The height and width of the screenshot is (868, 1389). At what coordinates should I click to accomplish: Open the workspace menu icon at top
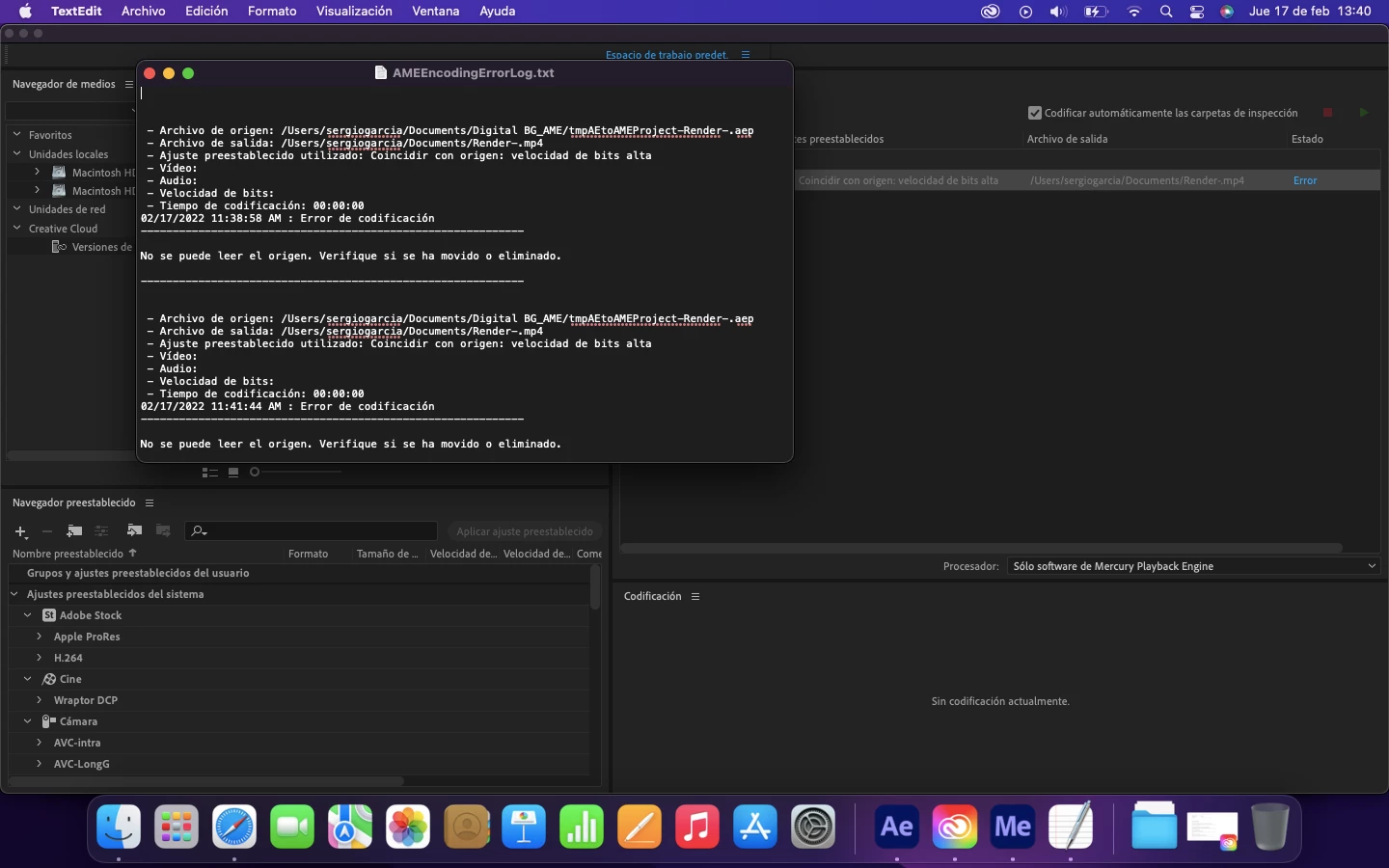coord(746,55)
